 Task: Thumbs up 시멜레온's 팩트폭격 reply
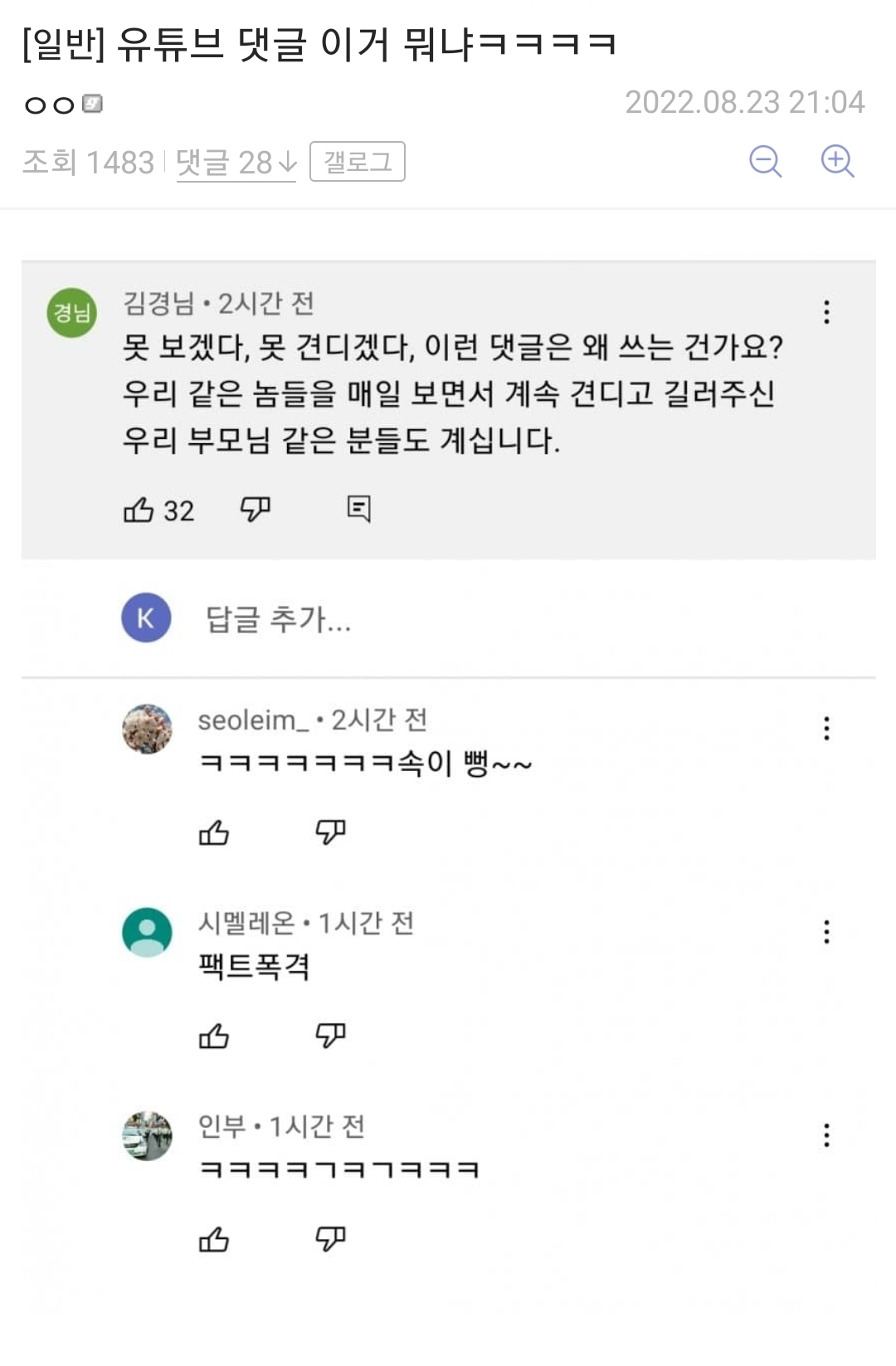(x=214, y=1036)
